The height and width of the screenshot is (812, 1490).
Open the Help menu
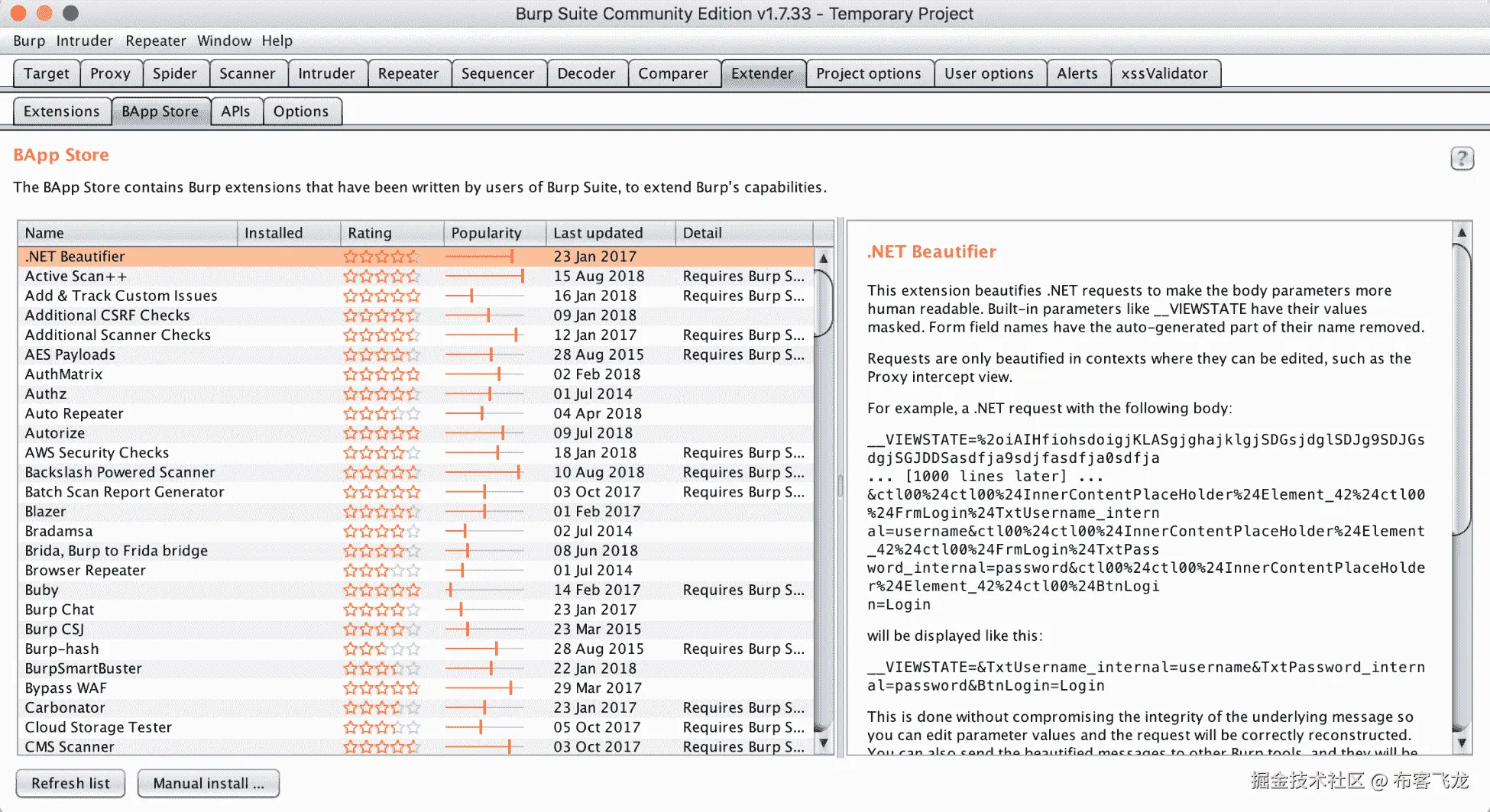coord(277,40)
